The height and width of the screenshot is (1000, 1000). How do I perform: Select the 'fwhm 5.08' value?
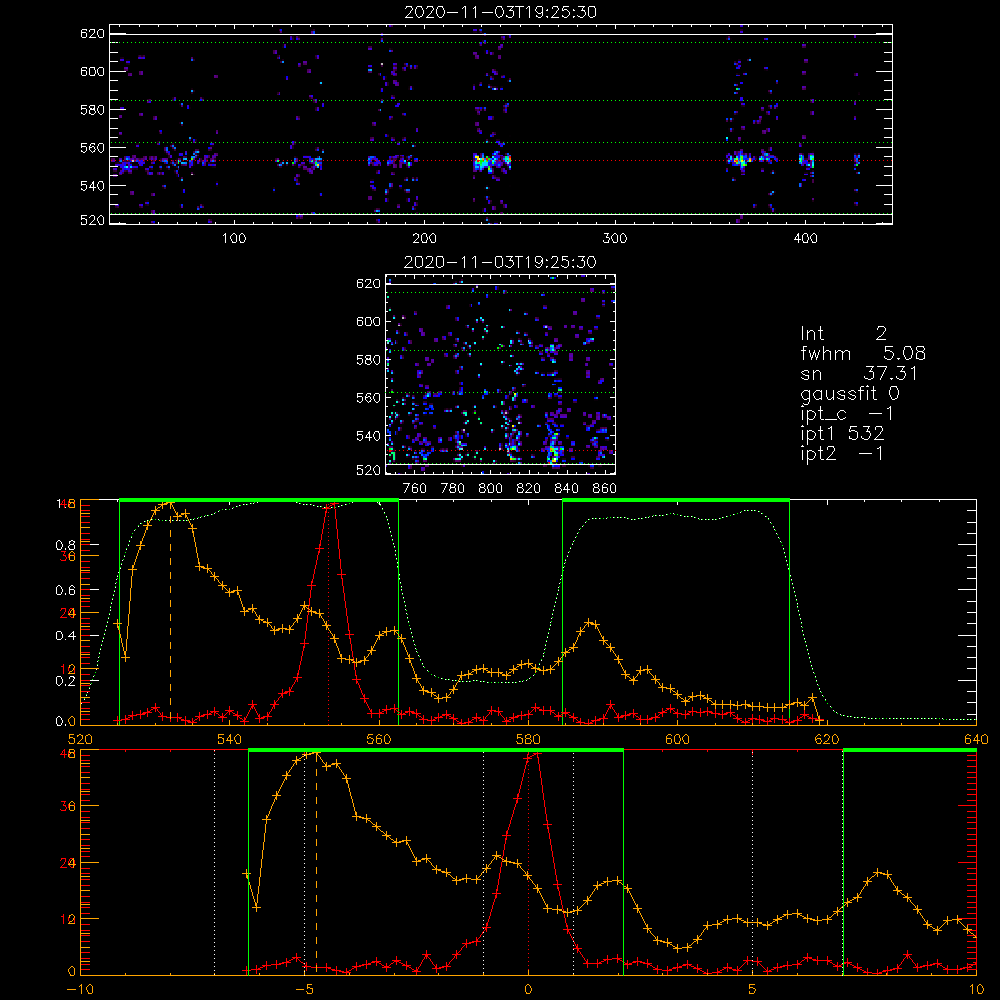(862, 353)
